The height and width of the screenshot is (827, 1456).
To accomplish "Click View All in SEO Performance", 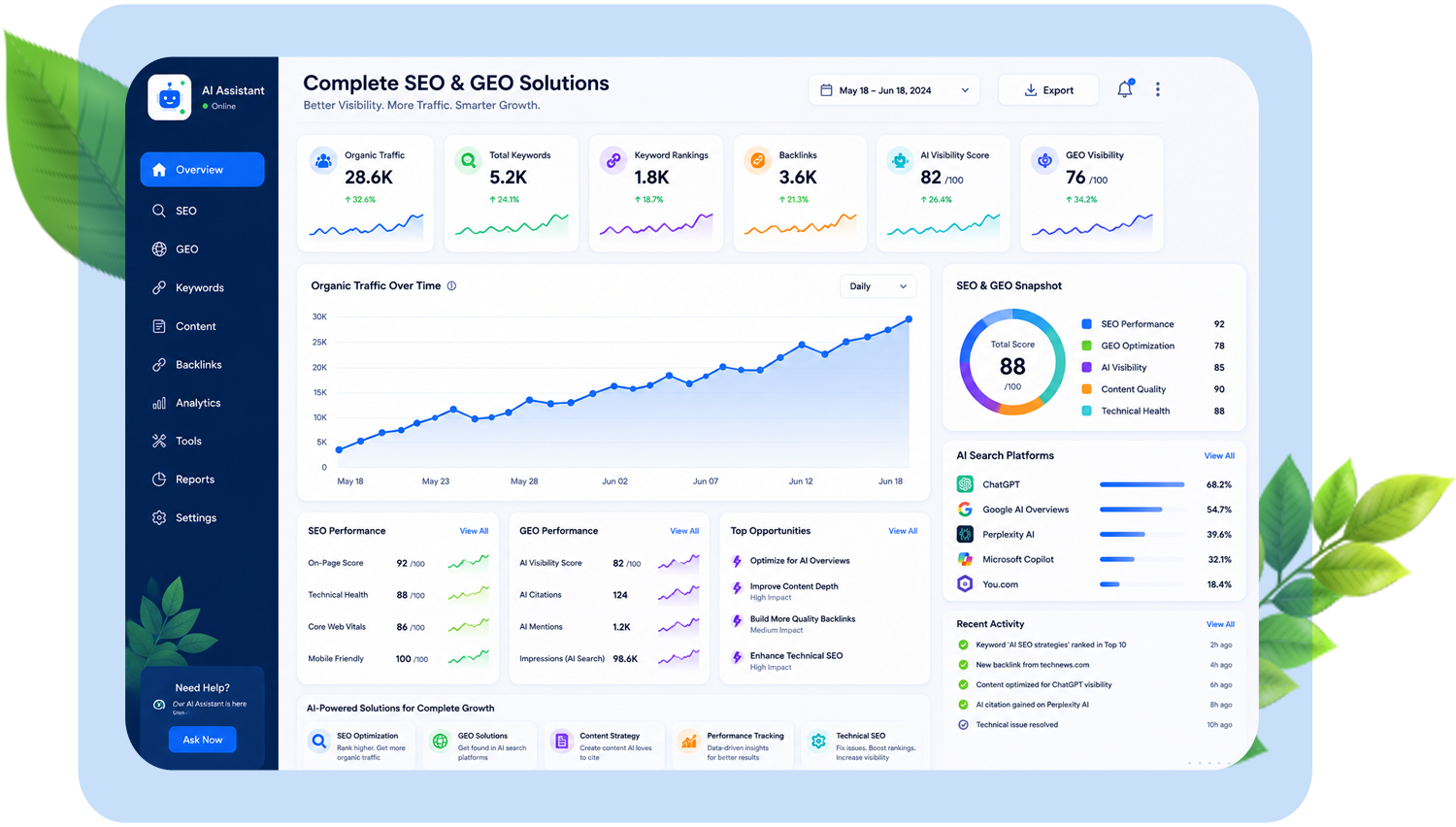I will pos(474,531).
